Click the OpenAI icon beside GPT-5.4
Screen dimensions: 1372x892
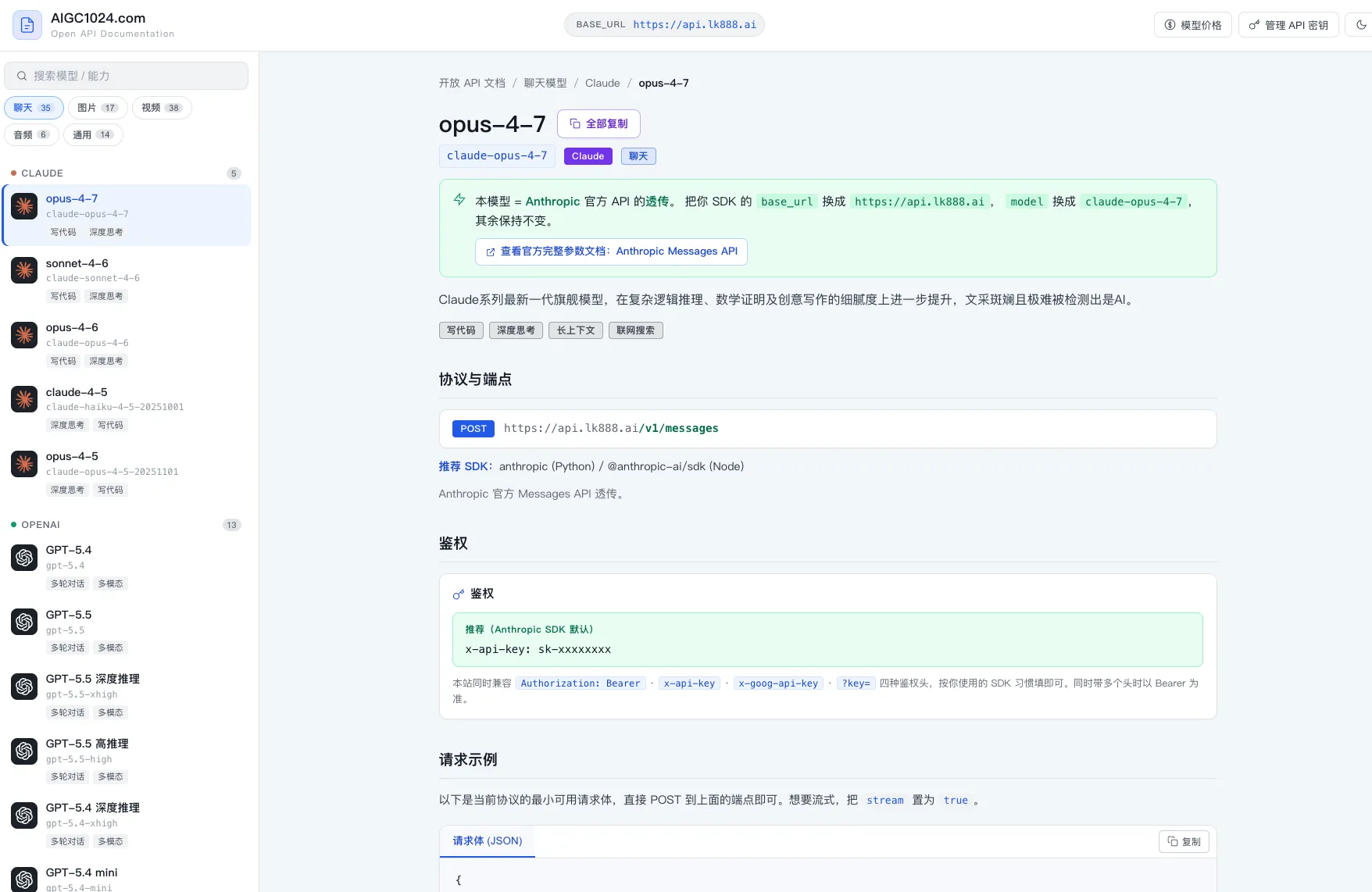[x=24, y=558]
